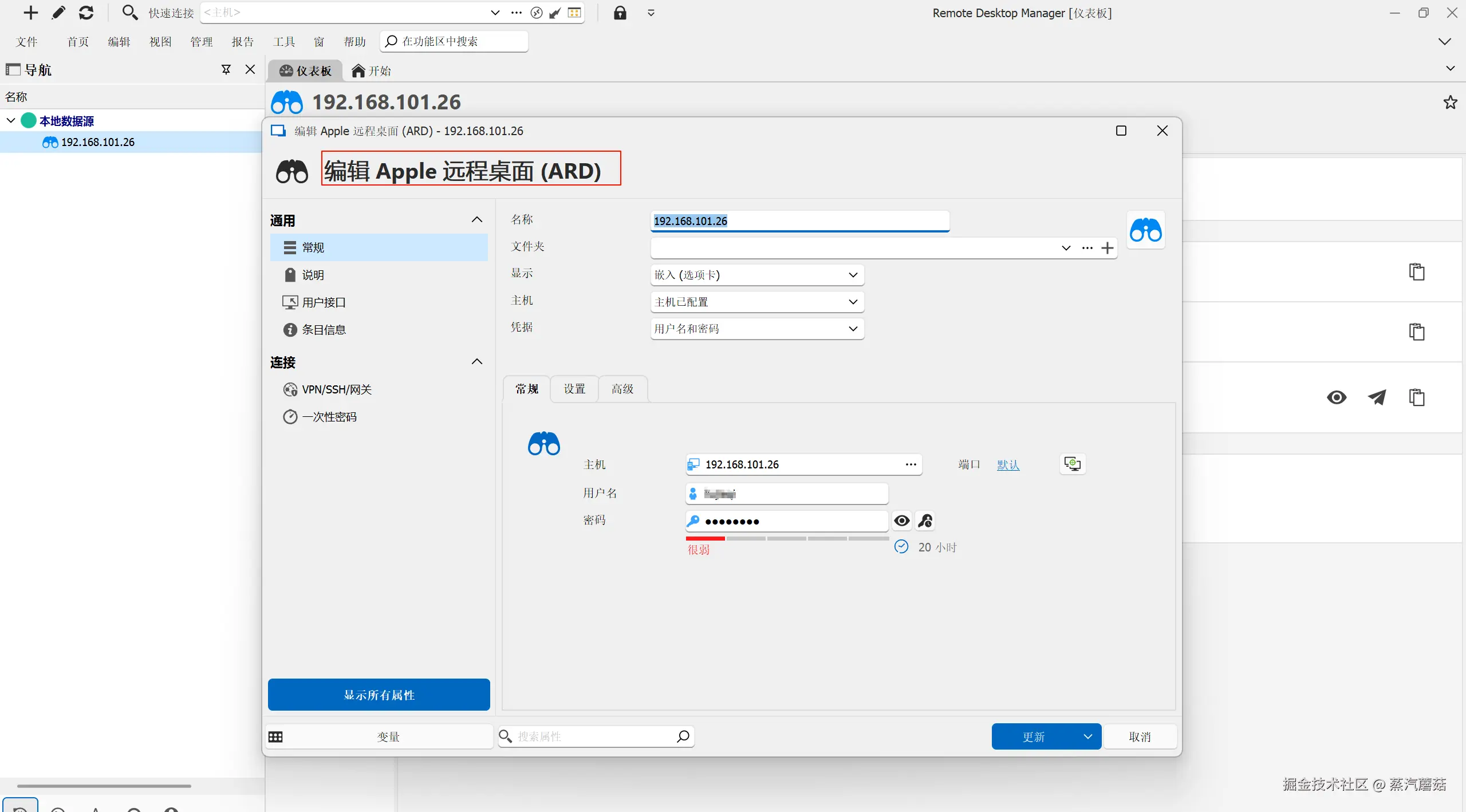Viewport: 1466px width, 812px height.
Task: Open the 凭据 credentials dropdown
Action: [x=756, y=329]
